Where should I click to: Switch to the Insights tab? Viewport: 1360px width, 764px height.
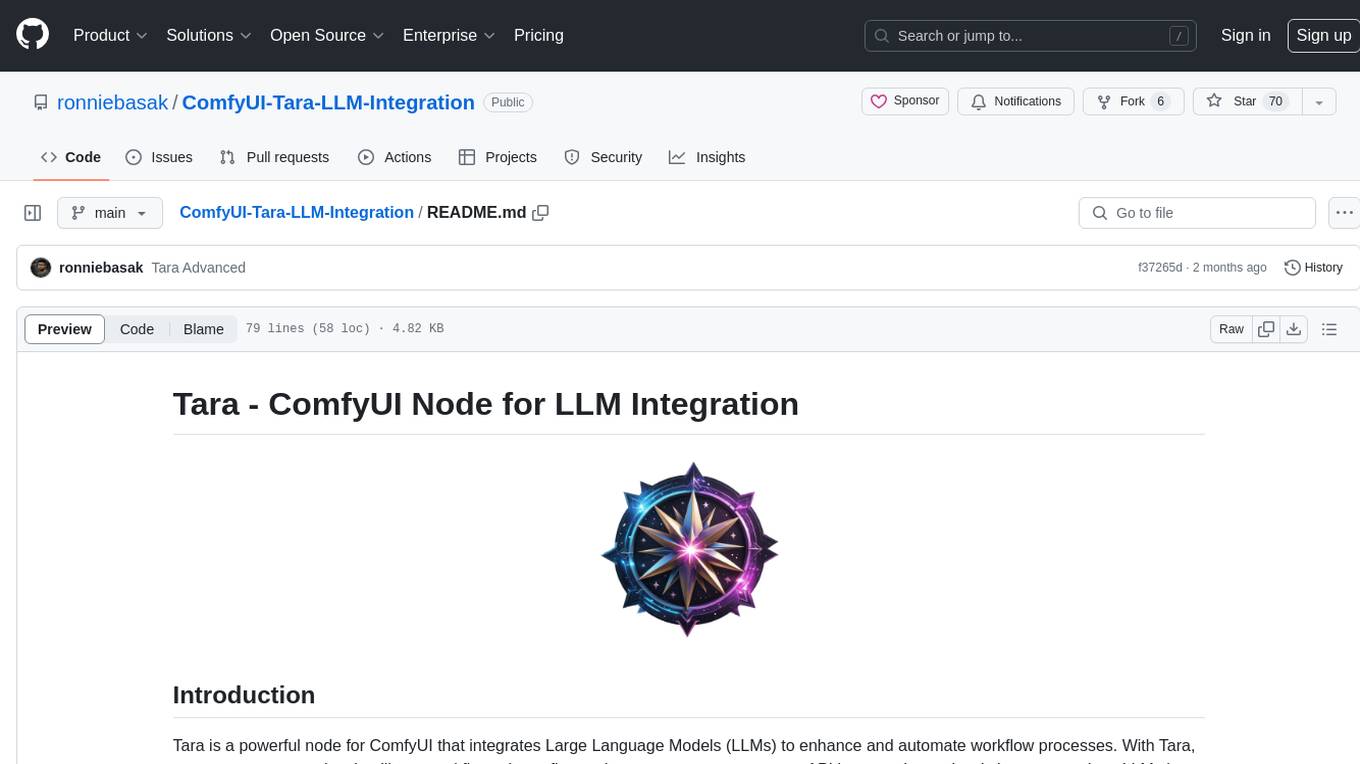tap(707, 157)
